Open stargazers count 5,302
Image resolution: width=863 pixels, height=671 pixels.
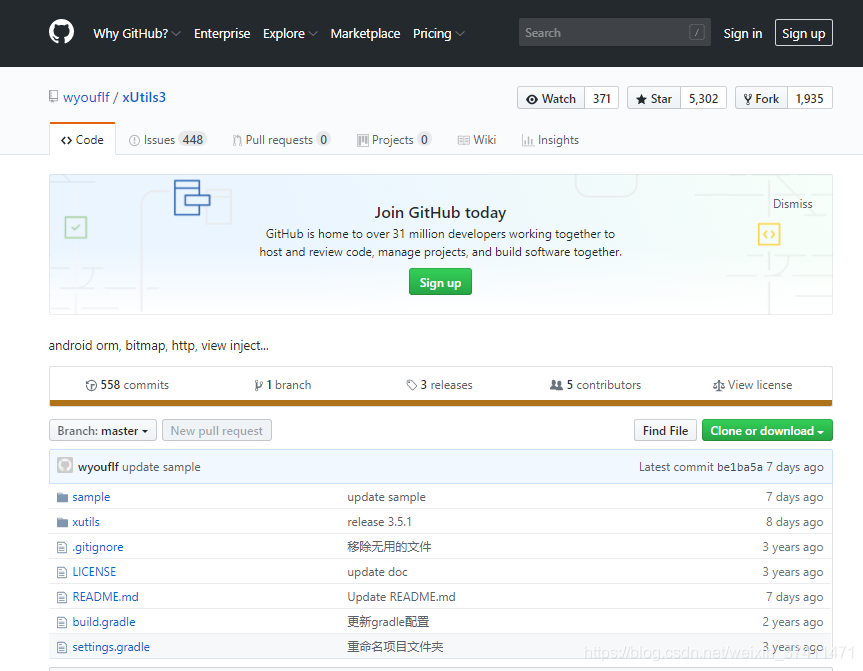(703, 99)
